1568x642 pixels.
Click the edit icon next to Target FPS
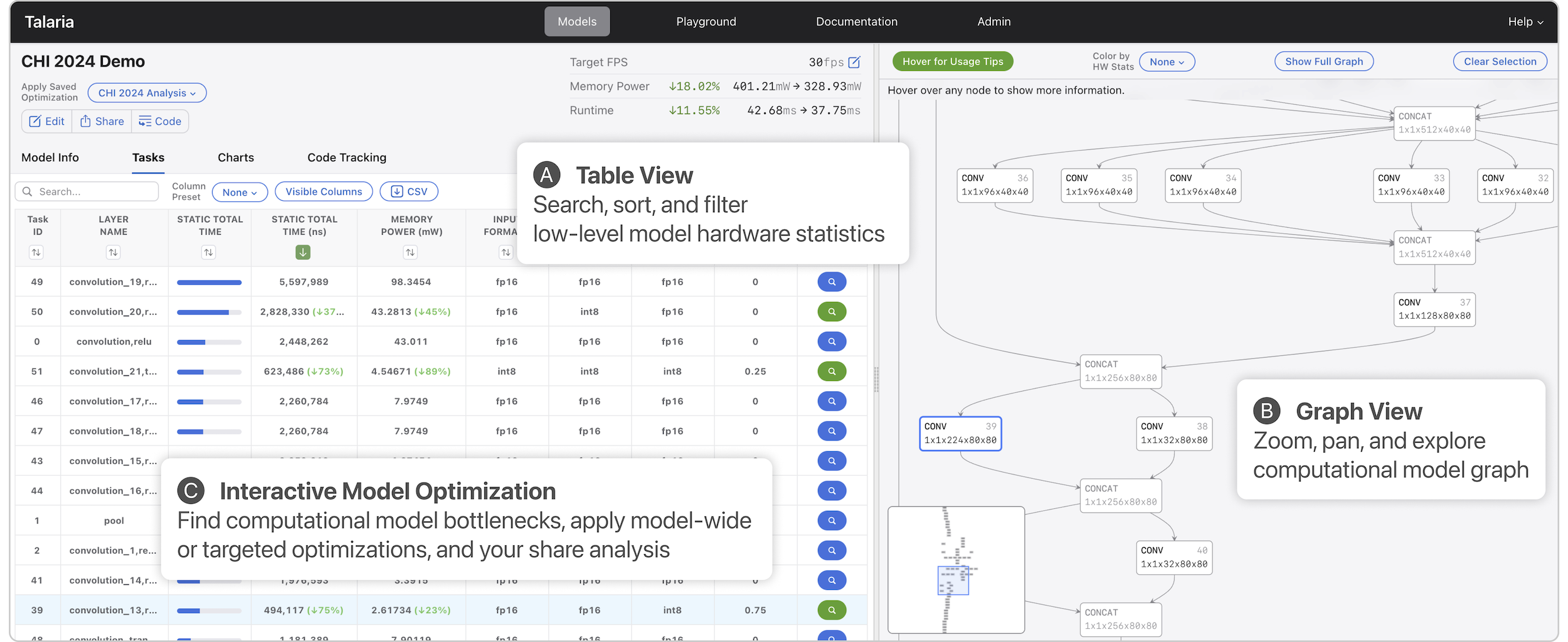click(854, 62)
